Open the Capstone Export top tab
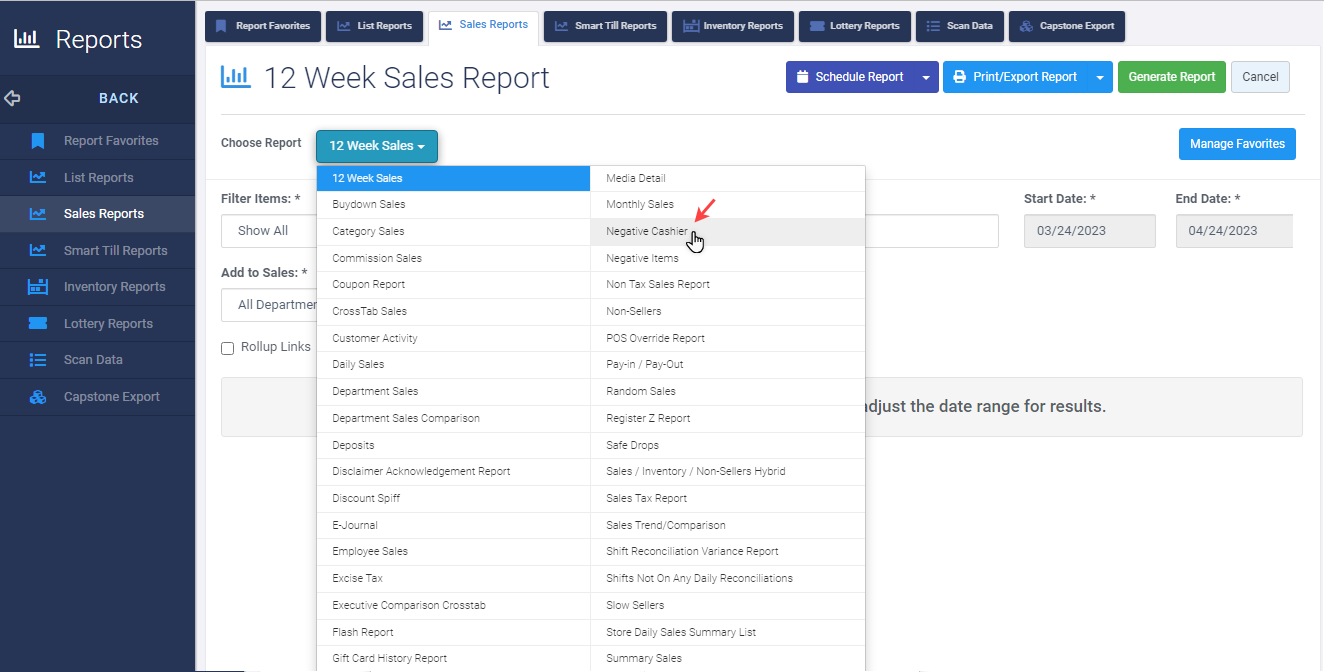 point(1067,26)
